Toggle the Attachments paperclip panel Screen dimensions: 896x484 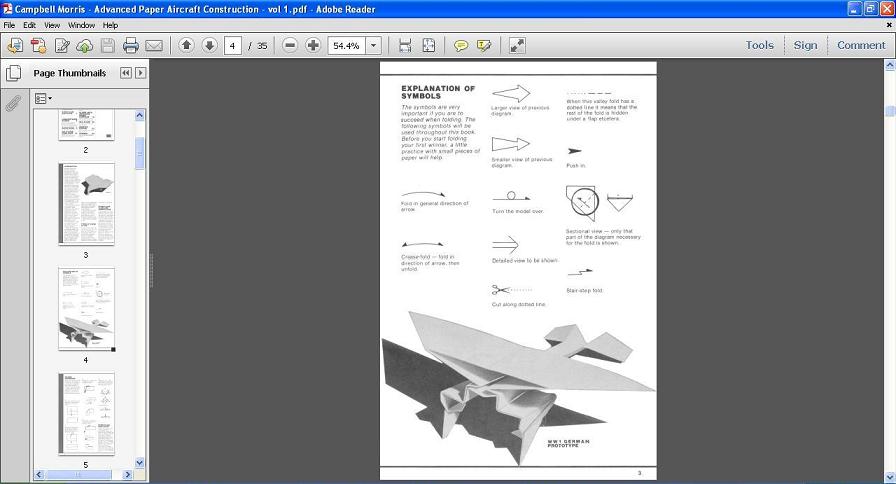14,102
